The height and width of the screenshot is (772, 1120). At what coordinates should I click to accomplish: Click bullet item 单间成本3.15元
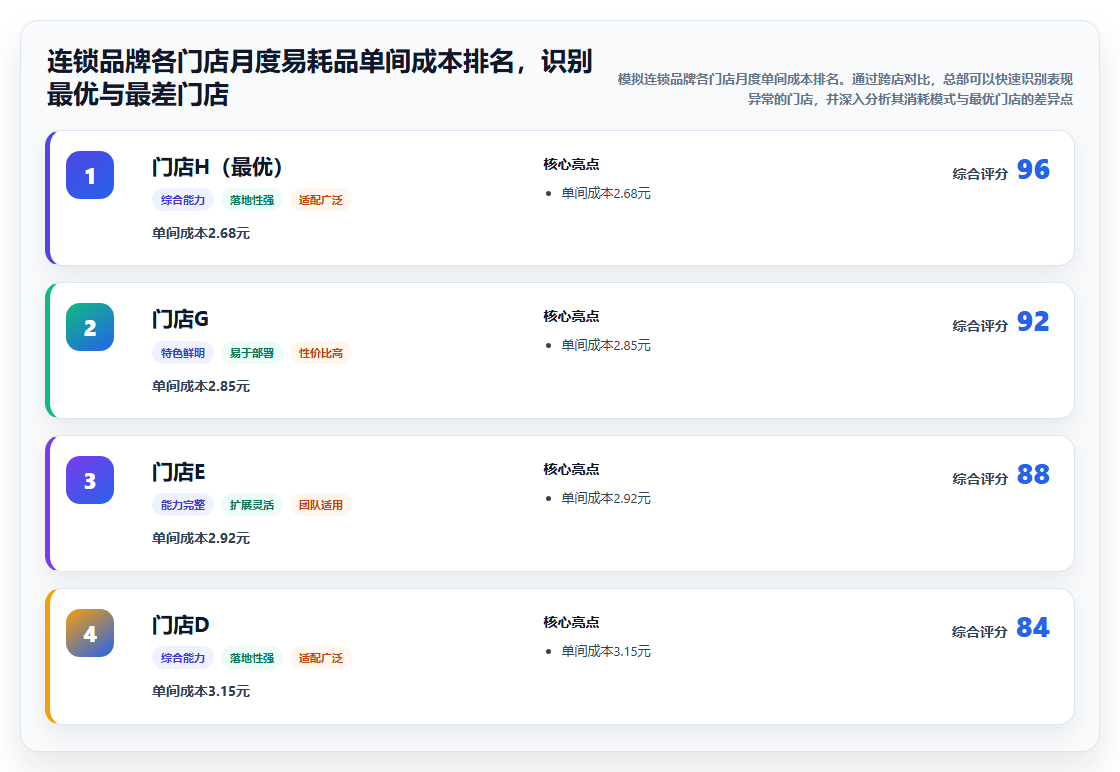606,651
